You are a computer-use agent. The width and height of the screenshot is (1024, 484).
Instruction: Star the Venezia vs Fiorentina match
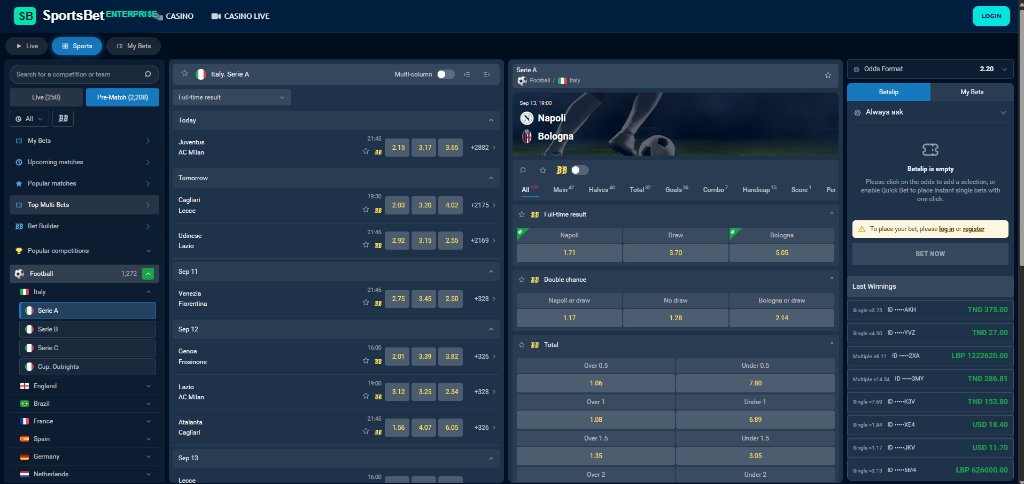click(366, 302)
